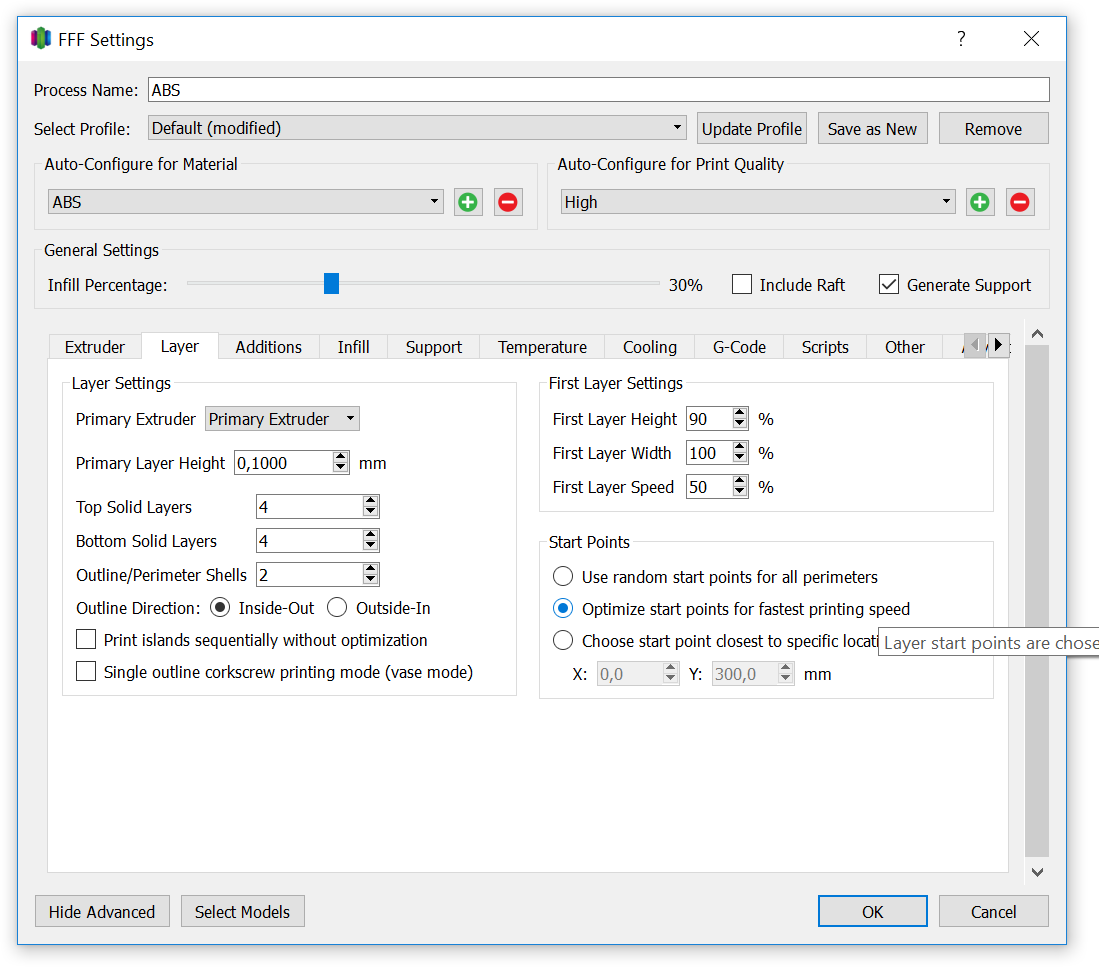Click the scrollbar up arrow
Screen dimensions: 1099x967
(1037, 334)
